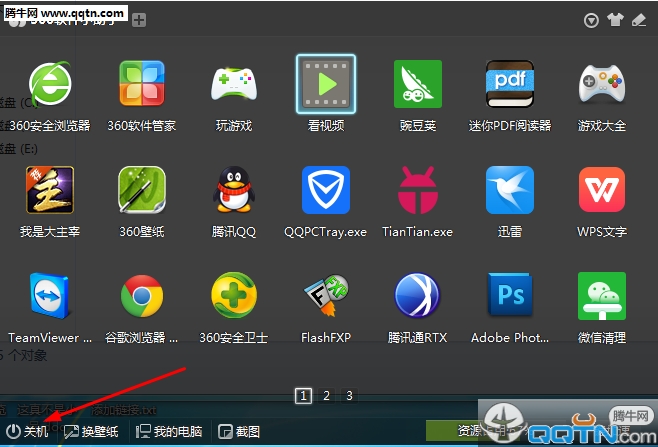
Task: Open the 360壁纸 icon
Action: click(x=142, y=190)
